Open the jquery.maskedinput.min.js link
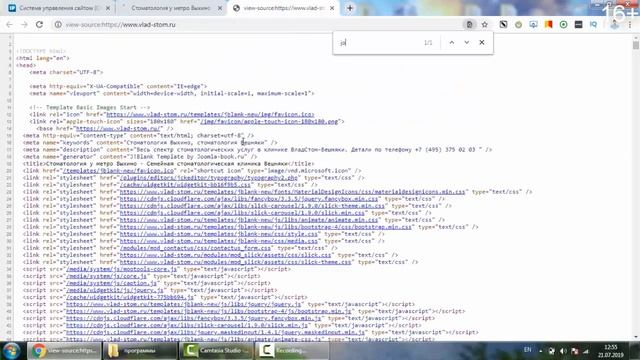The image size is (640, 360). click(215, 333)
